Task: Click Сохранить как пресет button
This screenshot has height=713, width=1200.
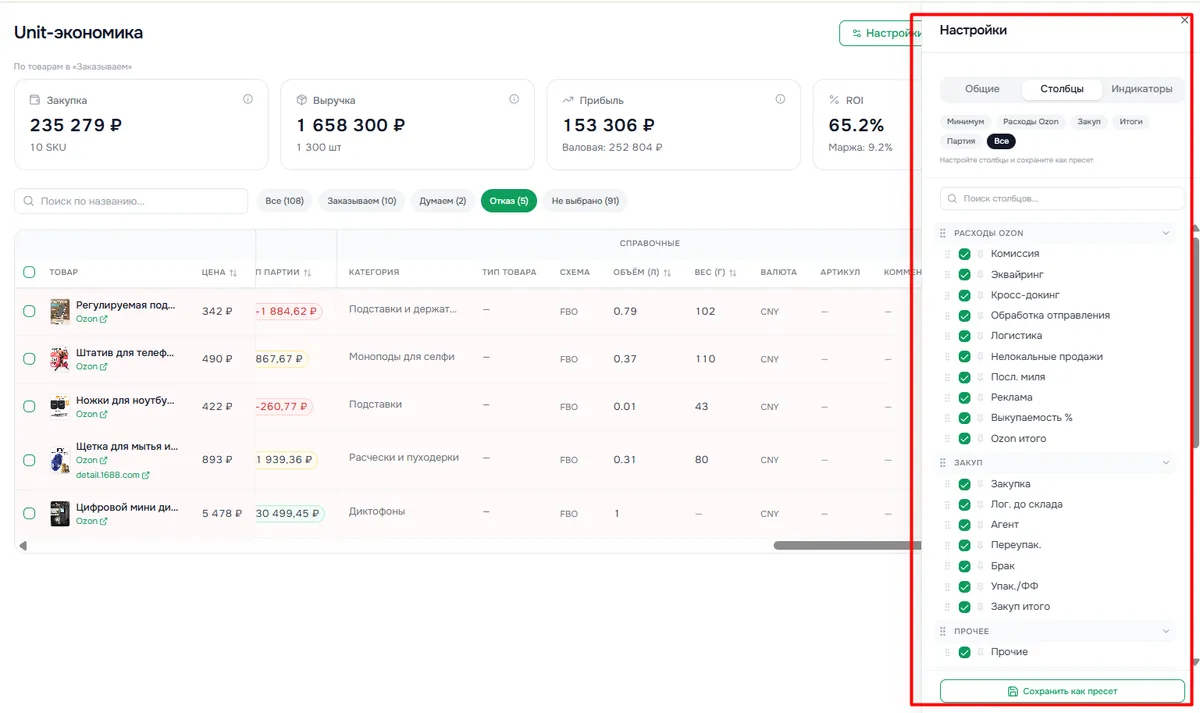Action: 1062,691
